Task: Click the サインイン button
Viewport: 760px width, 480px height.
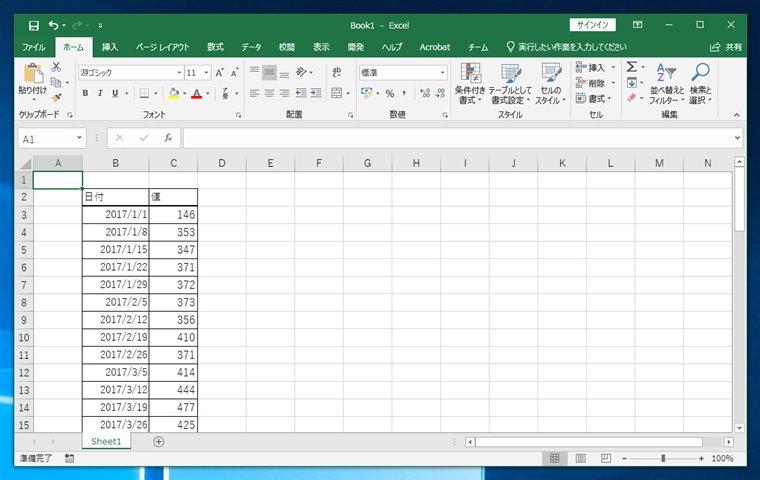Action: click(593, 24)
